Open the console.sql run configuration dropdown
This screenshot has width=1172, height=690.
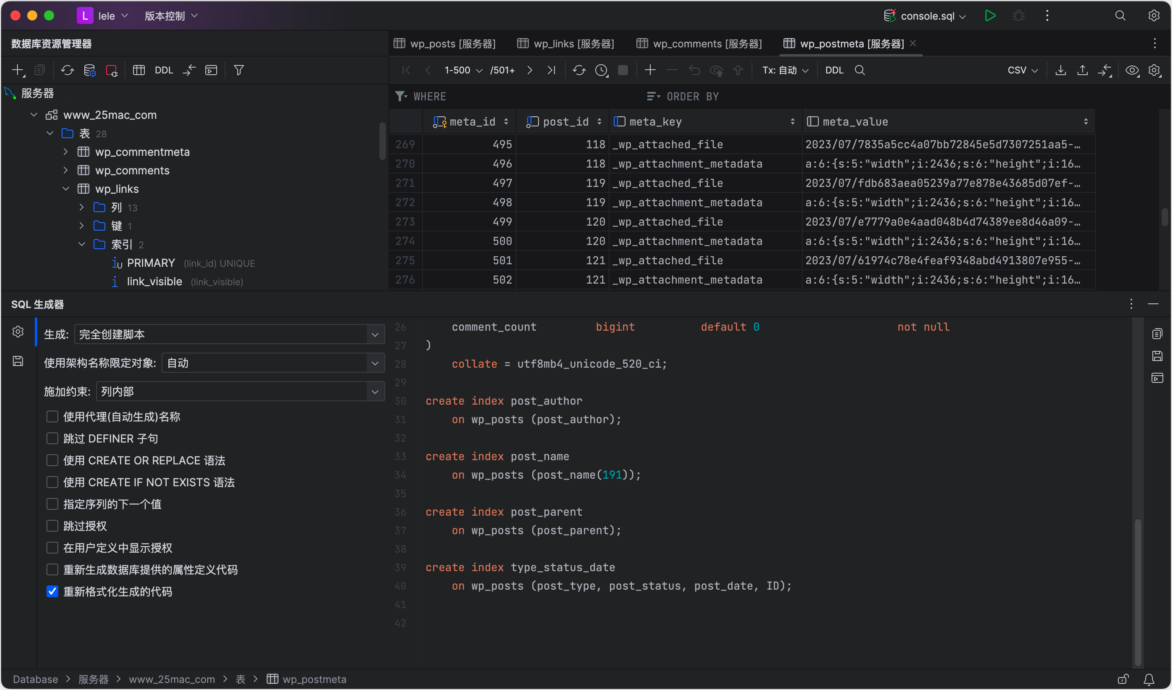pos(925,16)
